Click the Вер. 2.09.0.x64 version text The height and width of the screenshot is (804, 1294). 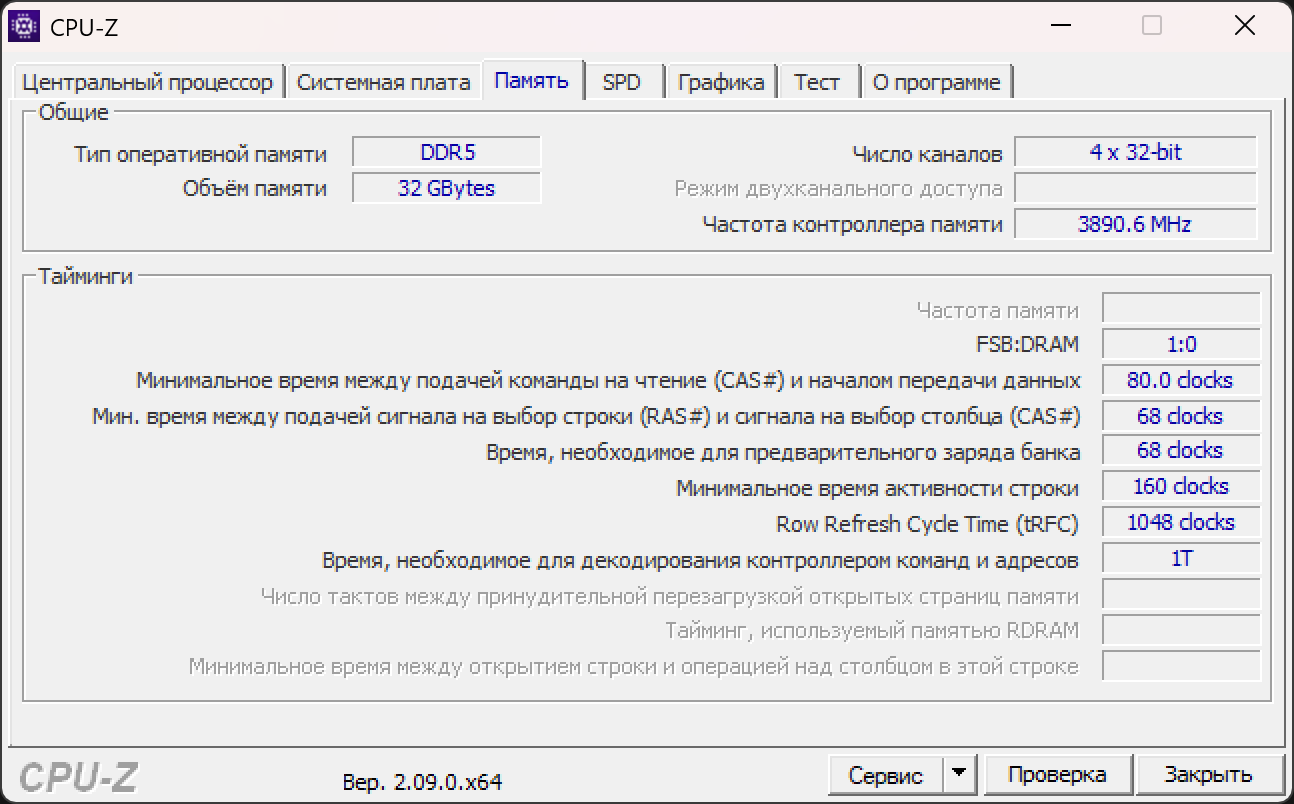tap(422, 781)
